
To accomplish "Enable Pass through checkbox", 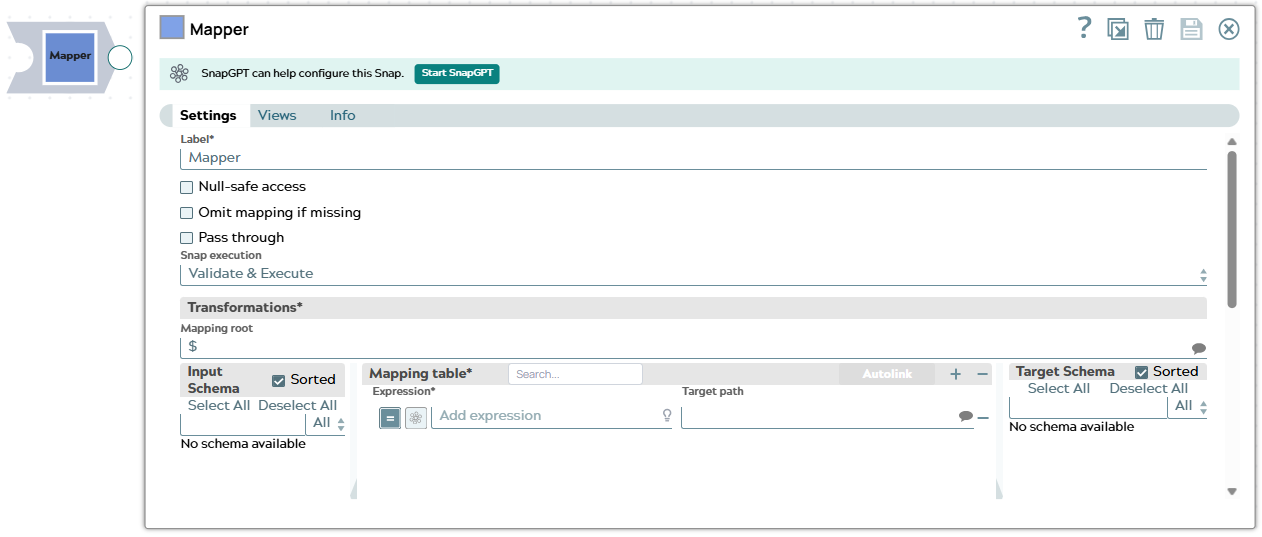I will [186, 238].
